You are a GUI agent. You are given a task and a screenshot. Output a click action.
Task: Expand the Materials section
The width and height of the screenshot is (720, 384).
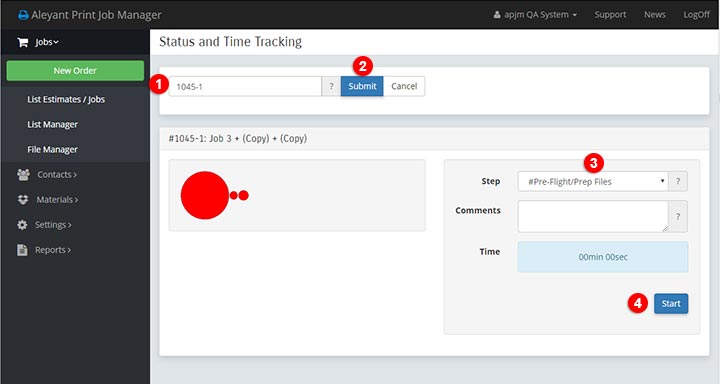57,200
